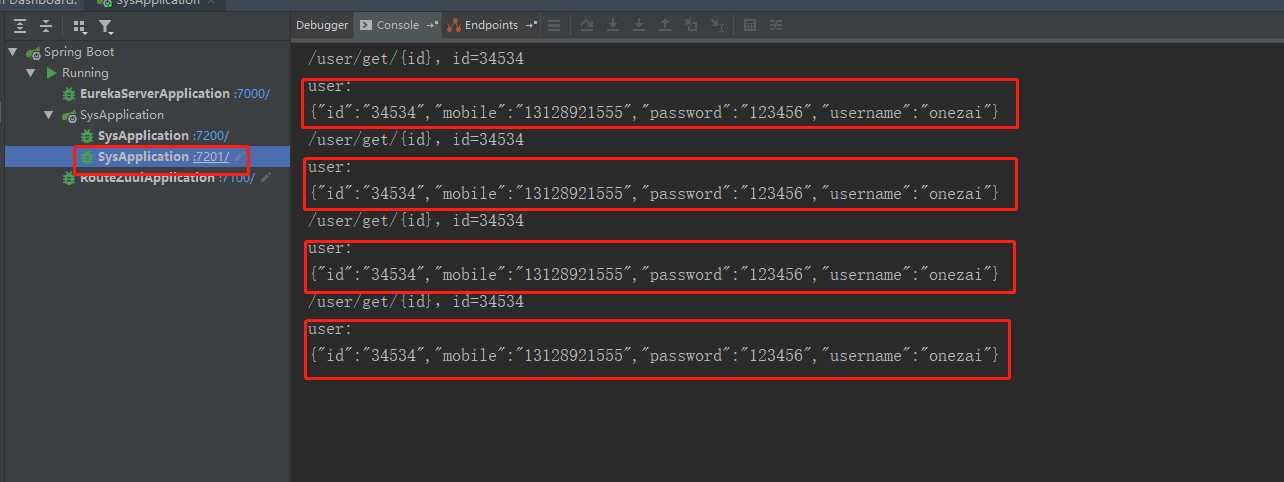This screenshot has width=1284, height=482.
Task: Select RouteZuulApplication in the tree
Action: point(147,178)
